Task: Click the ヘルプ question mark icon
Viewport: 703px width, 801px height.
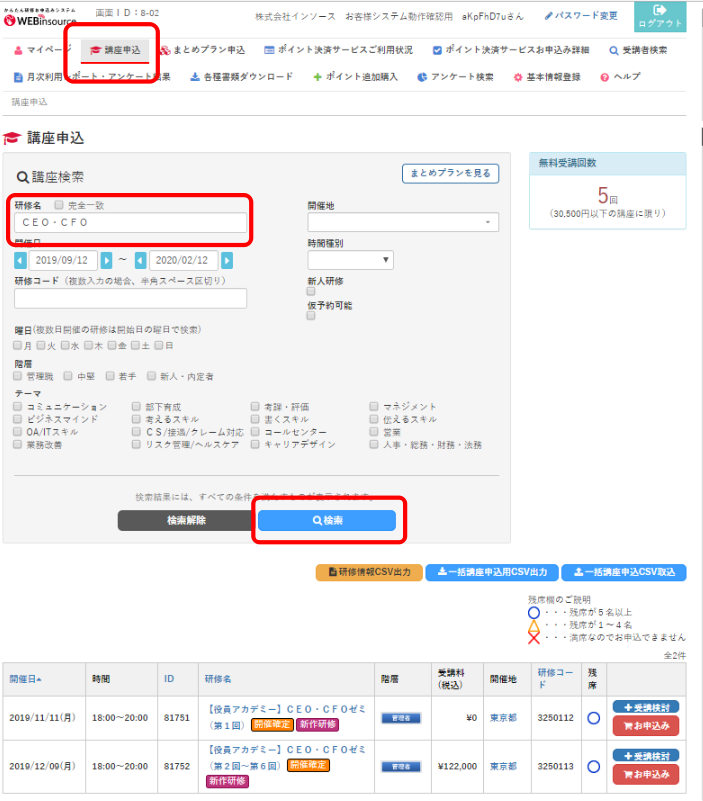Action: coord(604,77)
